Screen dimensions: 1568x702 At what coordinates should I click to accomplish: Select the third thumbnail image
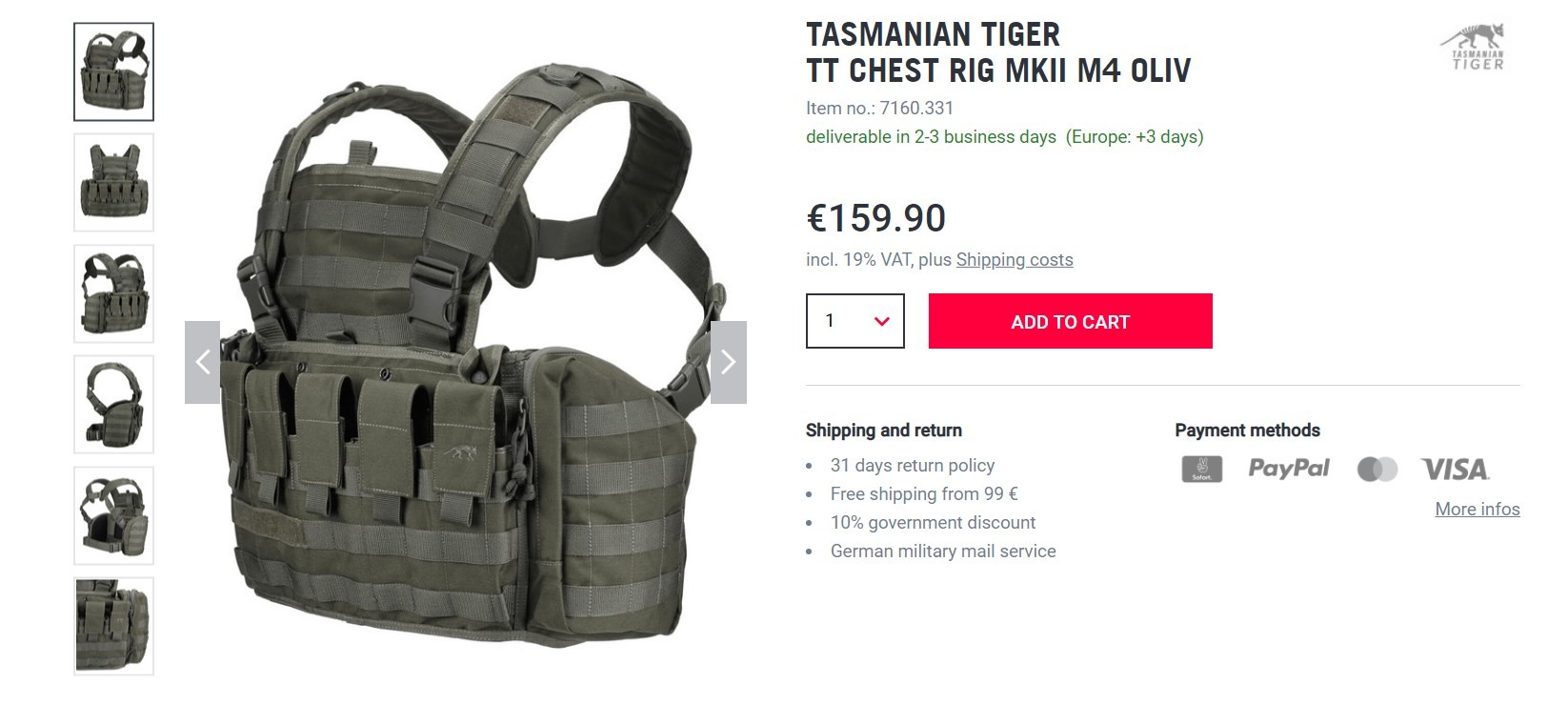114,293
